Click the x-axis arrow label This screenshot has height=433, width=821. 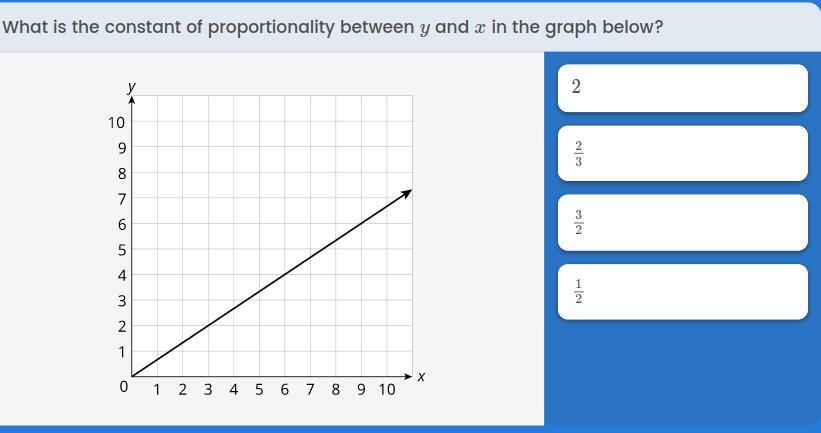(x=421, y=376)
